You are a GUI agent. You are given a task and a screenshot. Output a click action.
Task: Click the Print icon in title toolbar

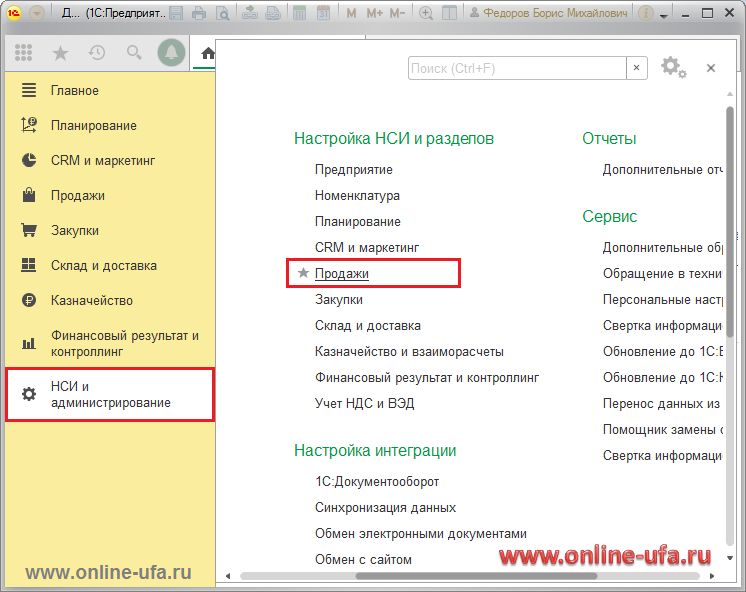pyautogui.click(x=199, y=13)
